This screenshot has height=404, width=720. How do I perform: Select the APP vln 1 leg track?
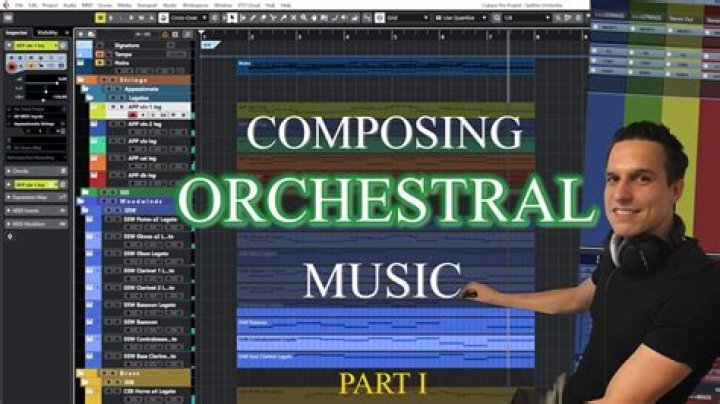[145, 107]
